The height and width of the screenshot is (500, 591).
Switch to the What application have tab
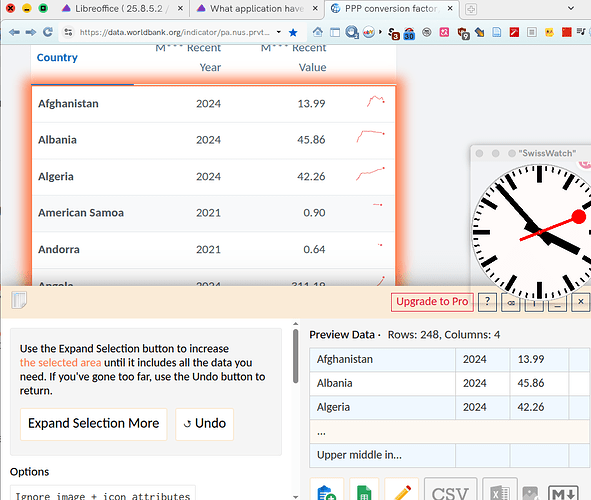click(257, 8)
